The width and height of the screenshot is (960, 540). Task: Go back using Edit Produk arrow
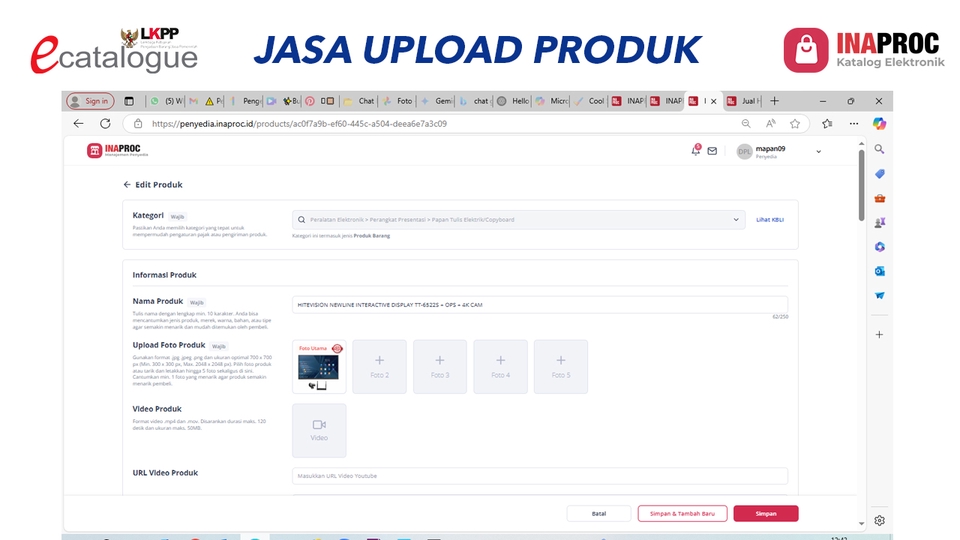pos(127,184)
